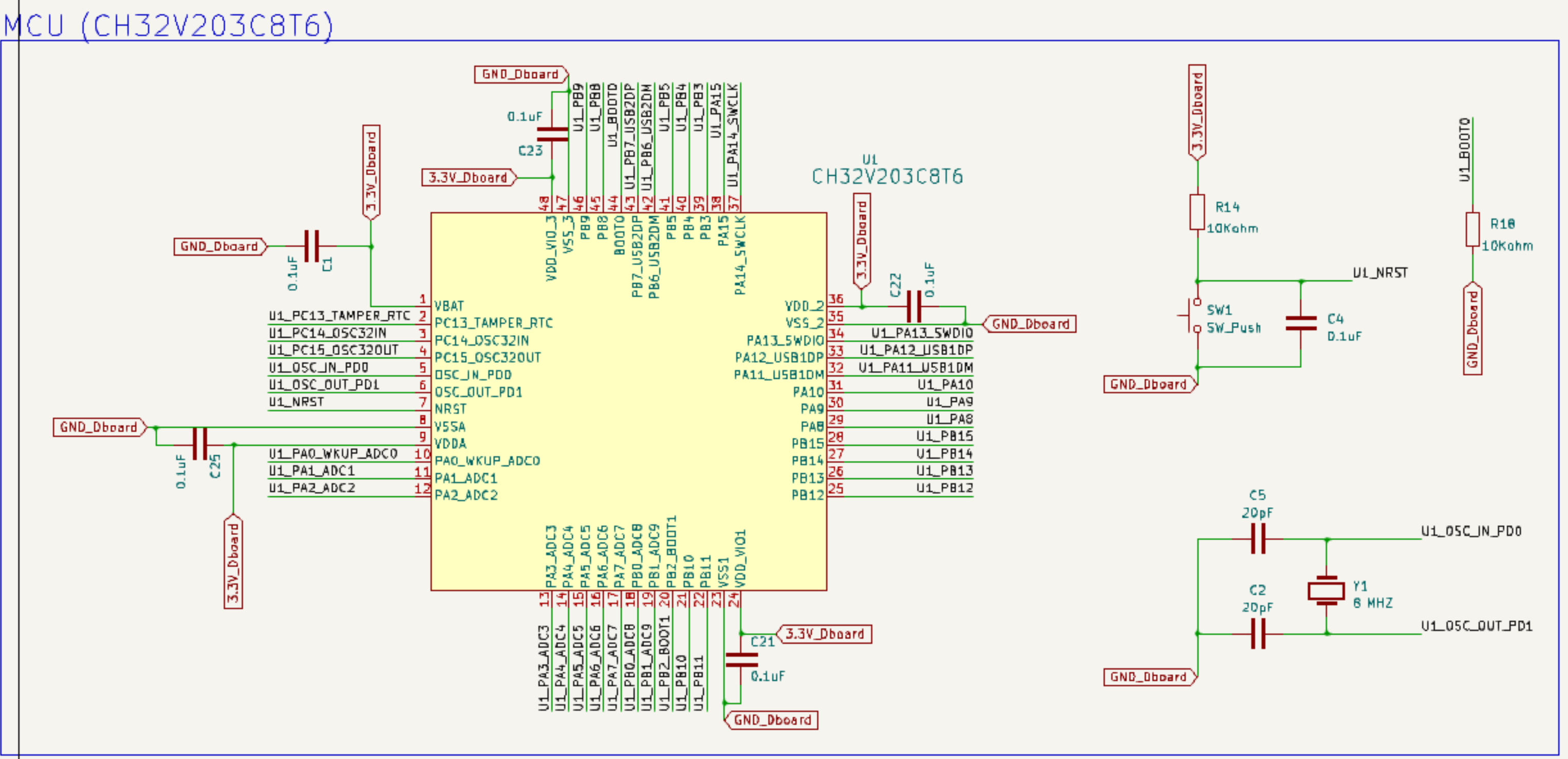Select the C2 20pF capacitor symbol
This screenshot has width=1568, height=759.
[x=1258, y=634]
